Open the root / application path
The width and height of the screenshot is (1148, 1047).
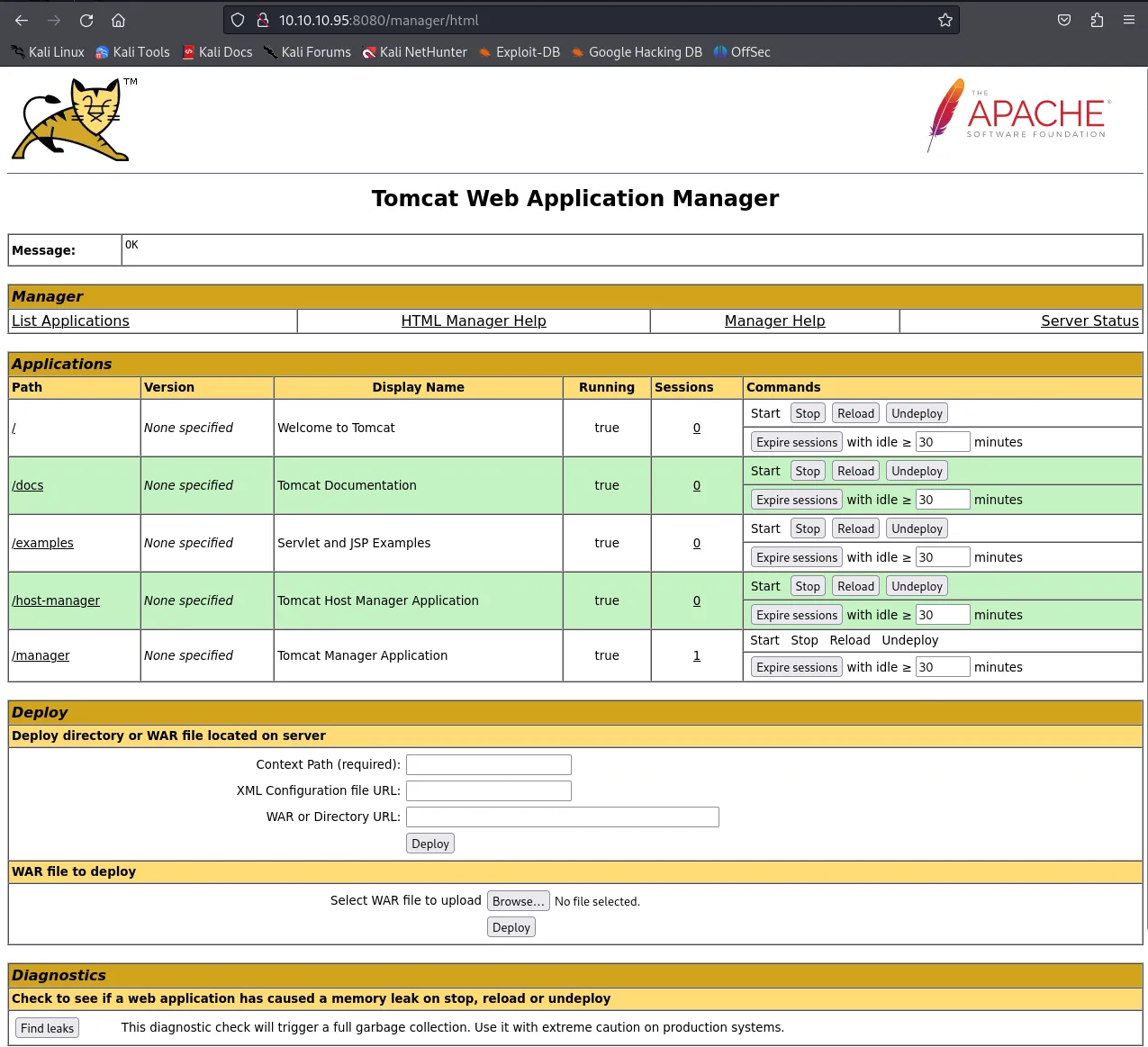[14, 428]
